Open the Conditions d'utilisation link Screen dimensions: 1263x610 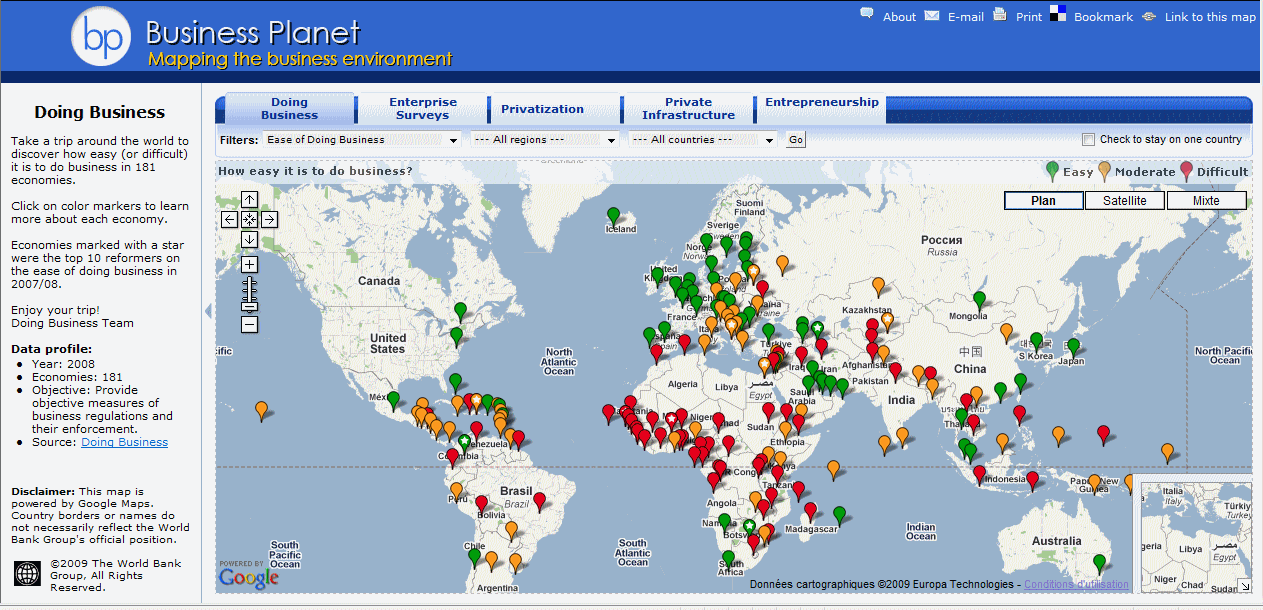click(1076, 584)
